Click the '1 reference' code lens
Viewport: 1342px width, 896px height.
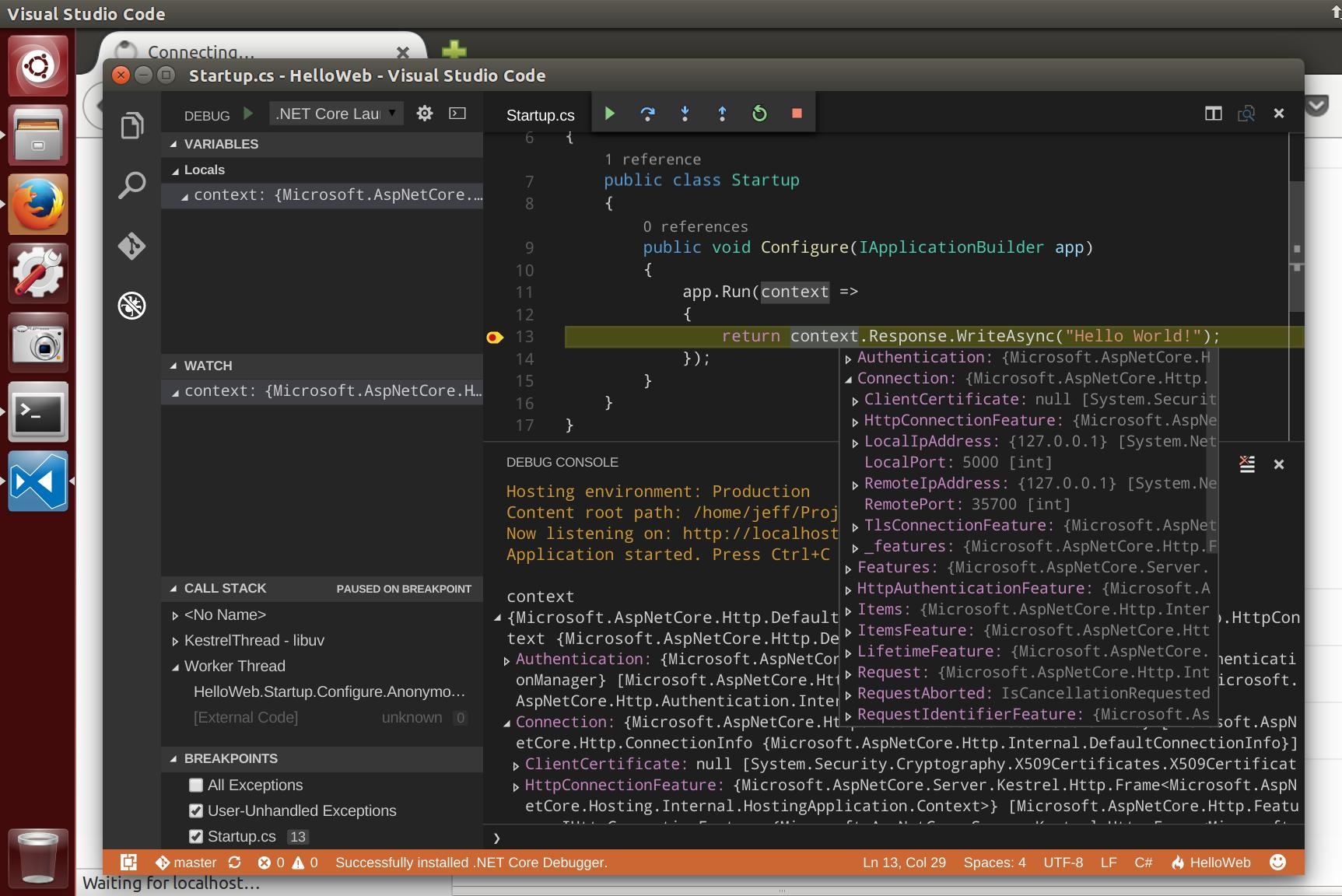coord(653,159)
